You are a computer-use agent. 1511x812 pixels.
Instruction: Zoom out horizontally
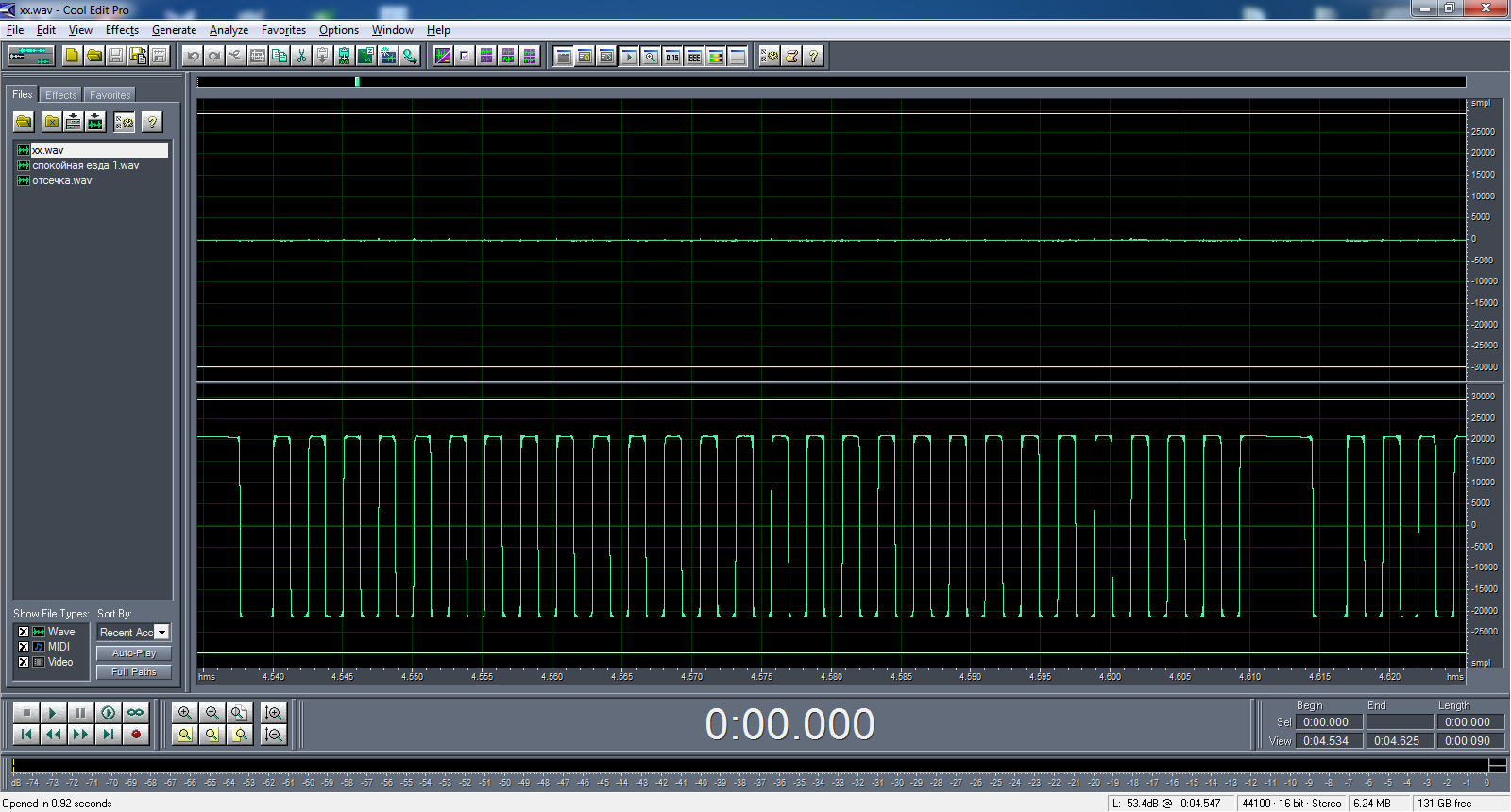(x=212, y=713)
